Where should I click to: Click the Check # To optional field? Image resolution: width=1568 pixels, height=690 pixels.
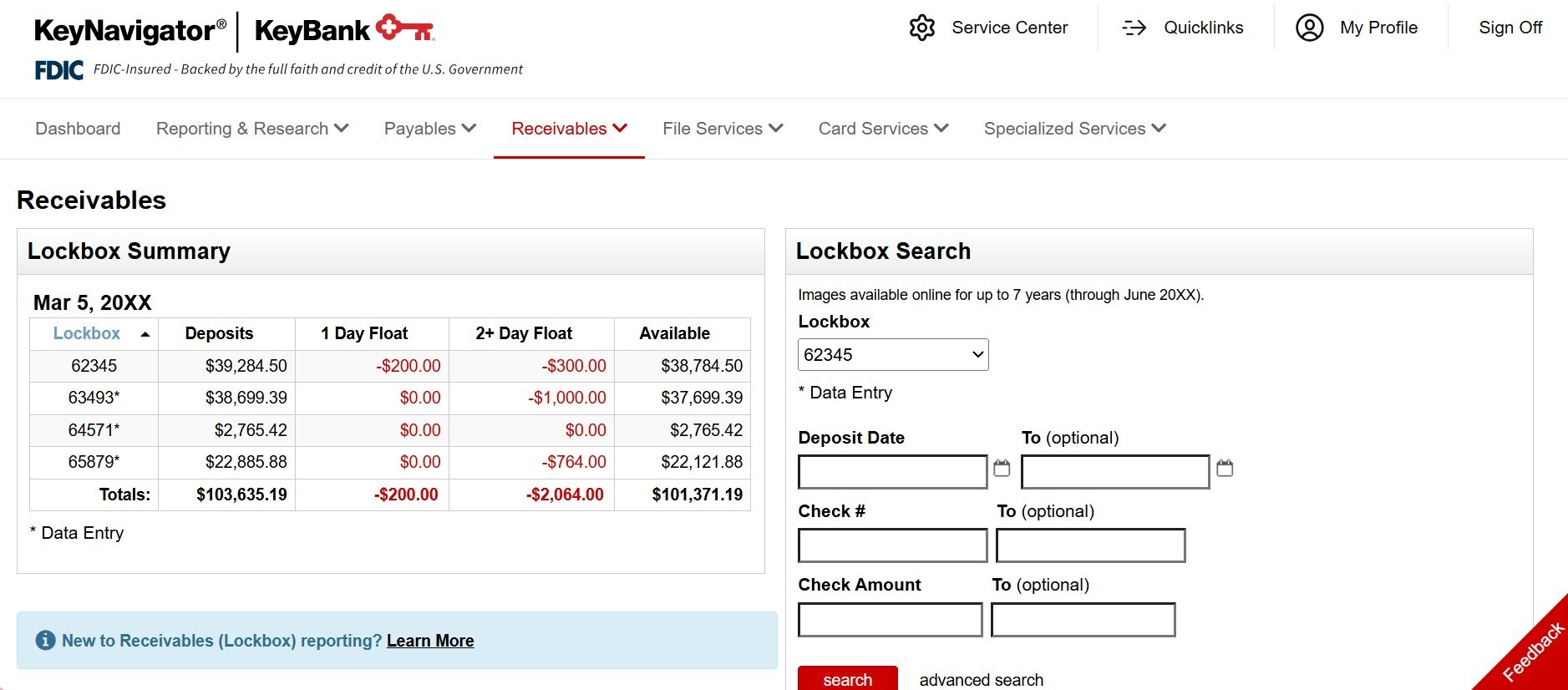tap(1090, 545)
